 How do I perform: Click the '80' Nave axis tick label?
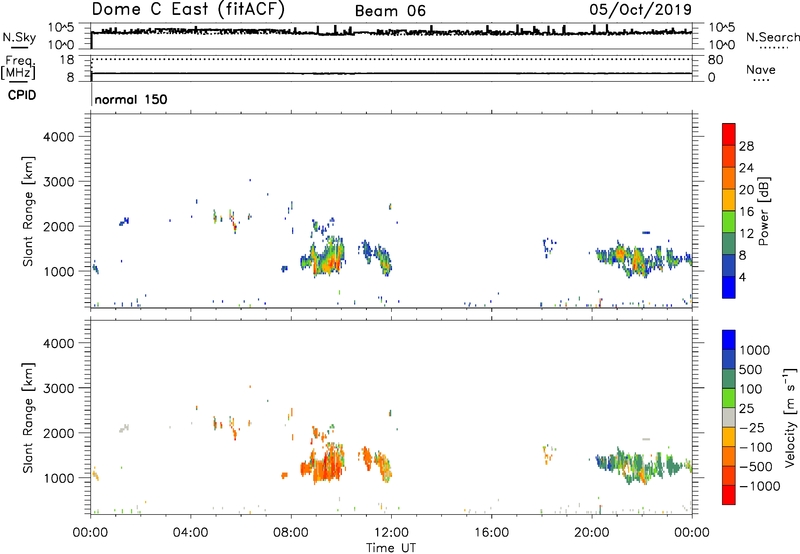[715, 60]
